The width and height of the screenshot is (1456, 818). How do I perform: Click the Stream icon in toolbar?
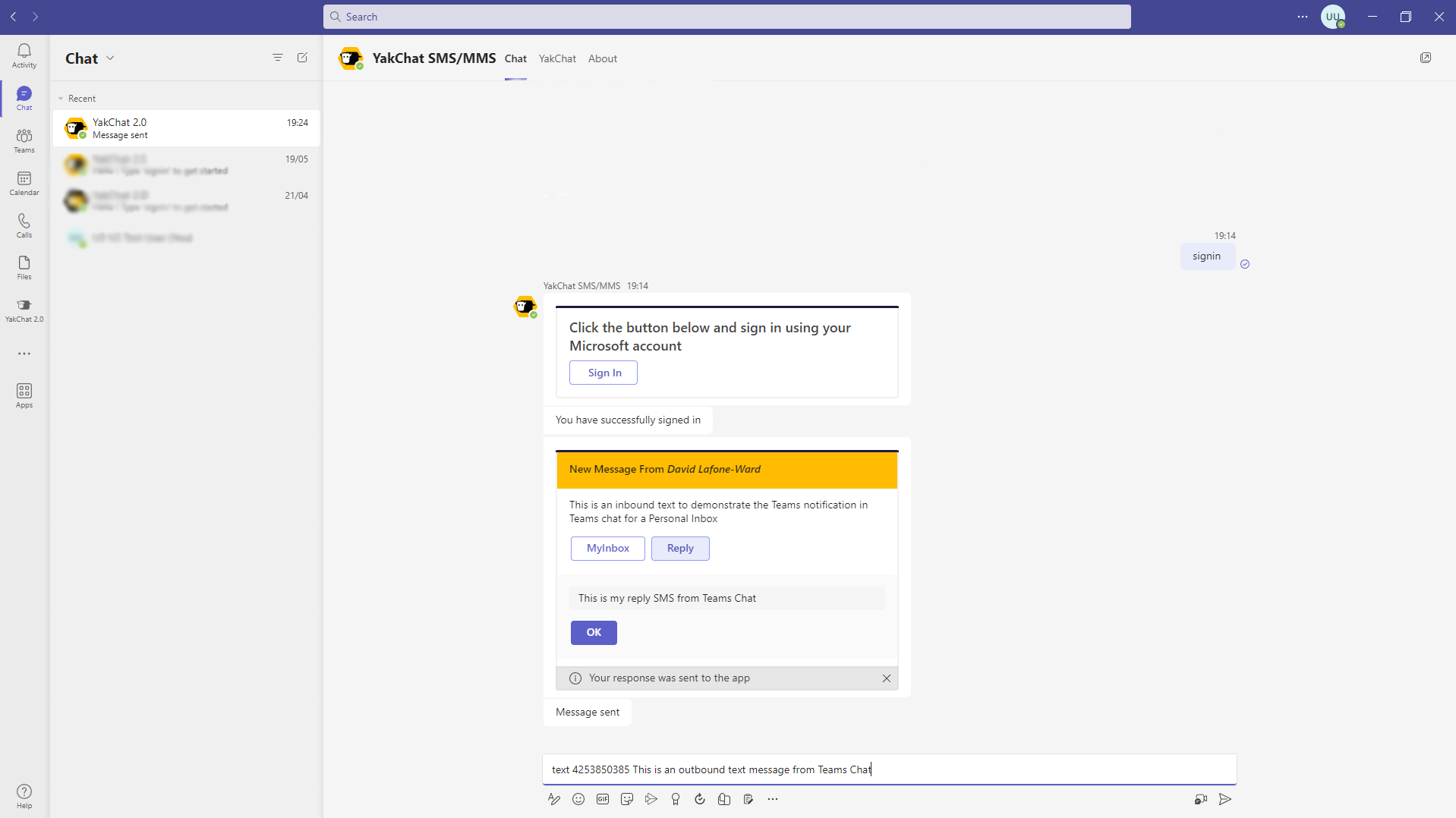click(x=651, y=799)
